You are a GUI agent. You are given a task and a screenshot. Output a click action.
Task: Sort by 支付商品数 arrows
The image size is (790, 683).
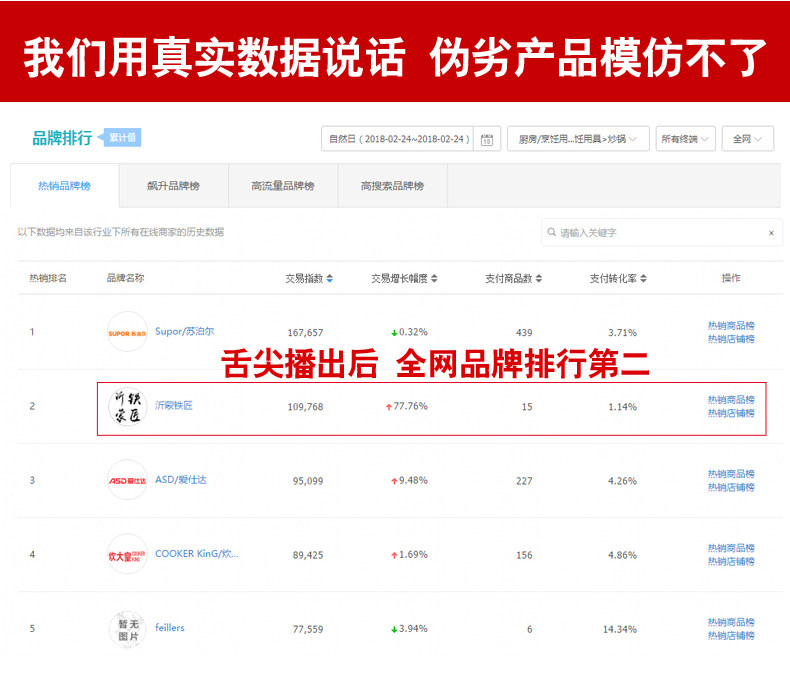[539, 279]
